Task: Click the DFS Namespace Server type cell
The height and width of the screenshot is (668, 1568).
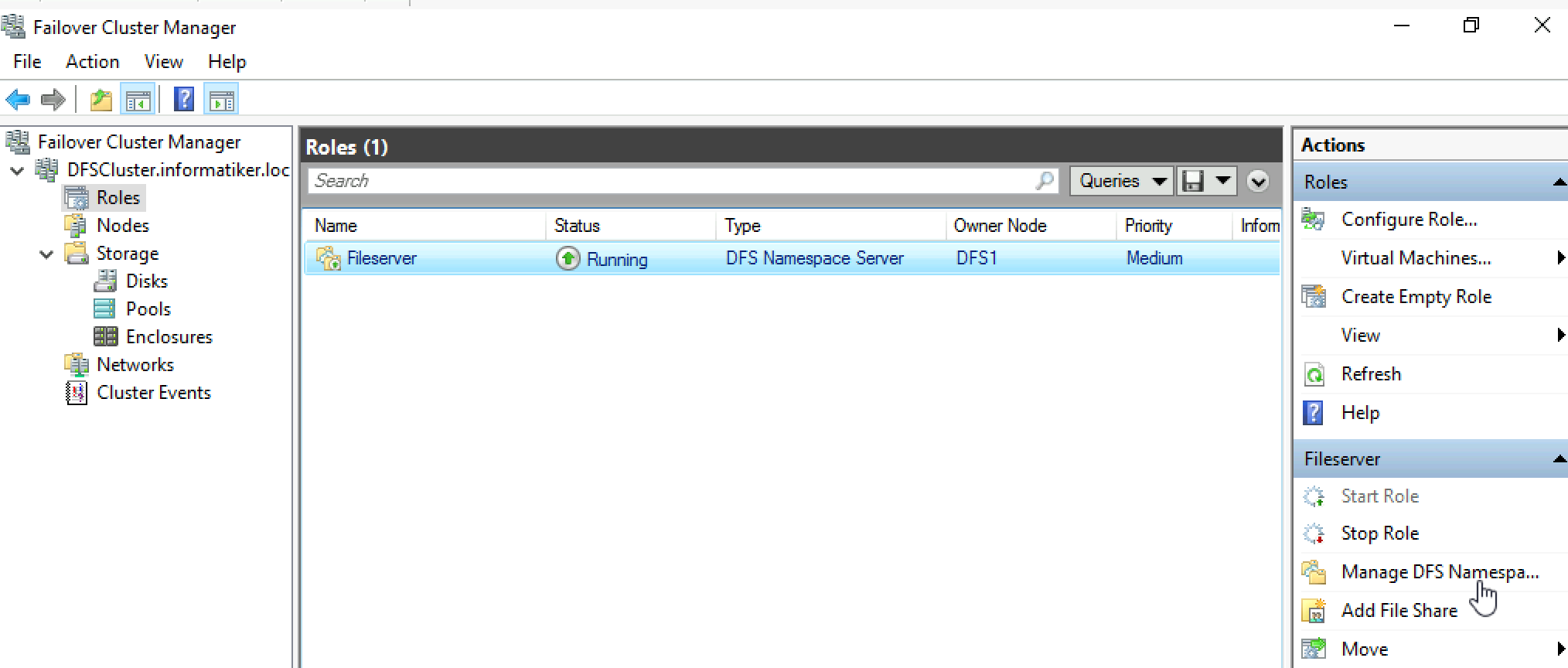Action: [814, 258]
